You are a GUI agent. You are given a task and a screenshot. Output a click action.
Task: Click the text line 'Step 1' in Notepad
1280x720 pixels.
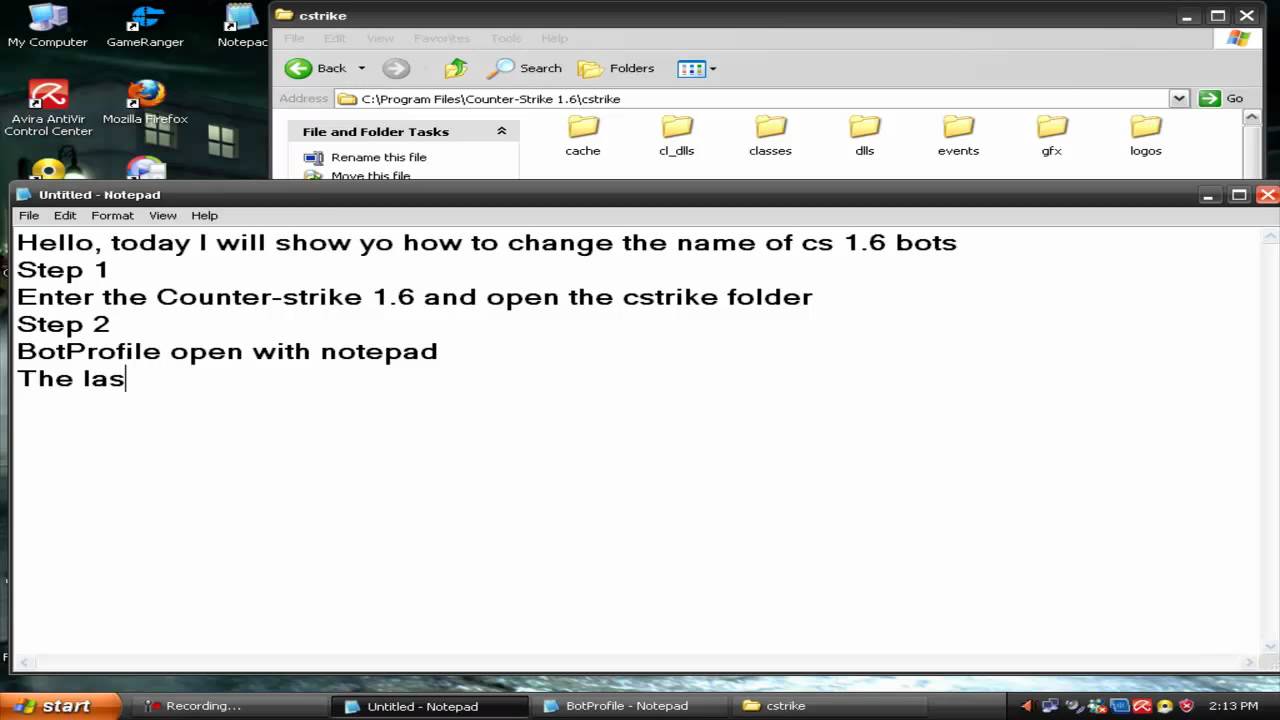(62, 270)
